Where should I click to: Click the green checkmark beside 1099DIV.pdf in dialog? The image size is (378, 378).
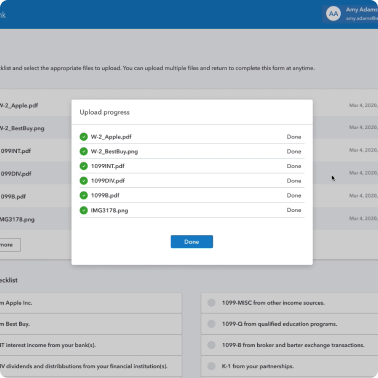(x=84, y=181)
